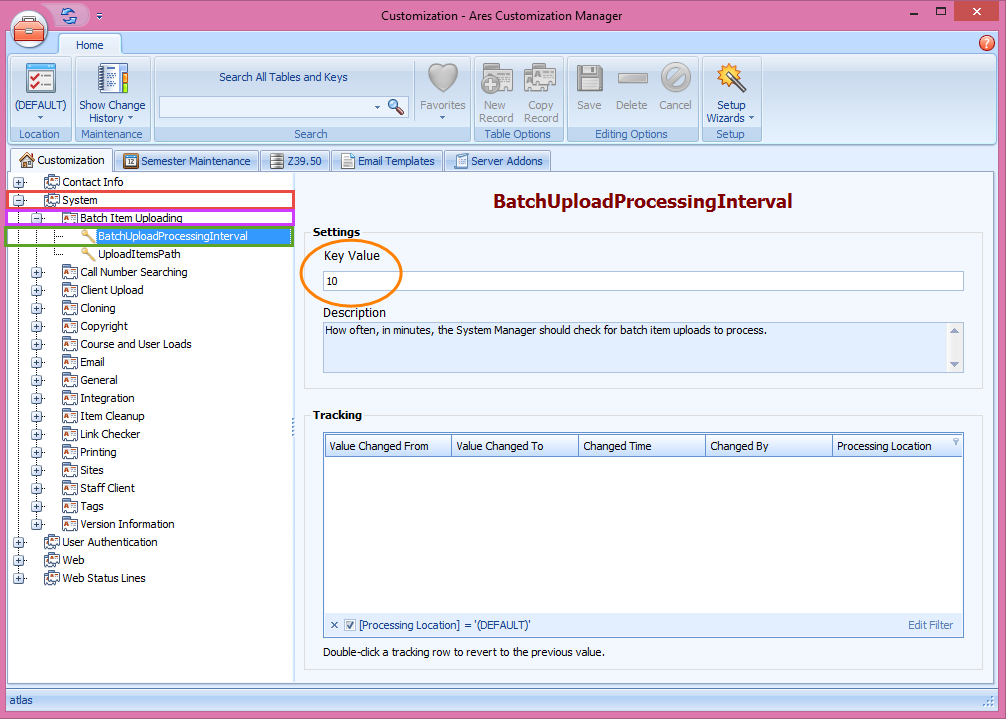Open the Favorites heart icon

[442, 85]
